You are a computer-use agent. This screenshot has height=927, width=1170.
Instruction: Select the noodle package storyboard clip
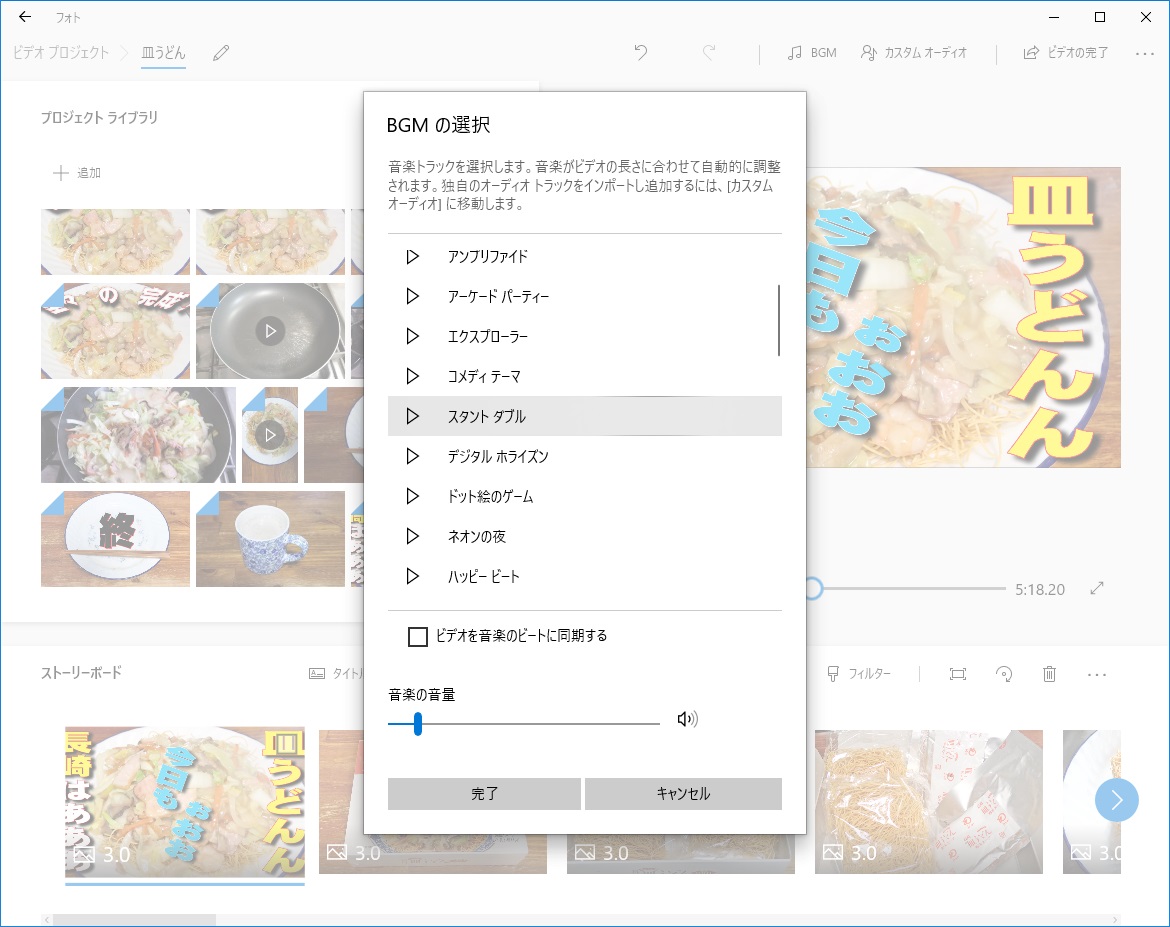pyautogui.click(x=928, y=802)
